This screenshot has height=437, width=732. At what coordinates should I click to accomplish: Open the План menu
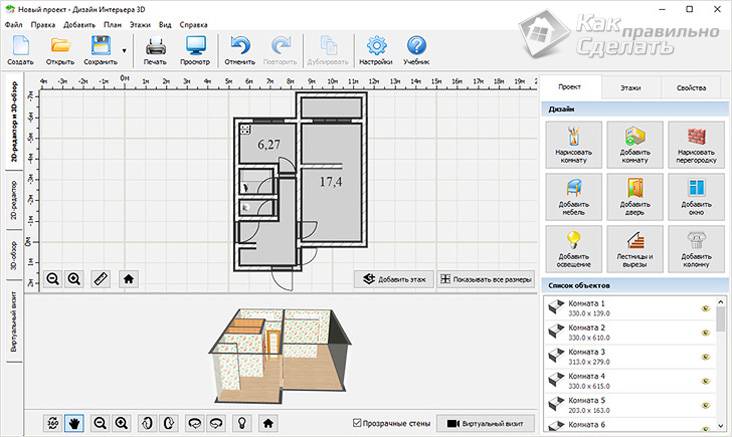pos(113,25)
